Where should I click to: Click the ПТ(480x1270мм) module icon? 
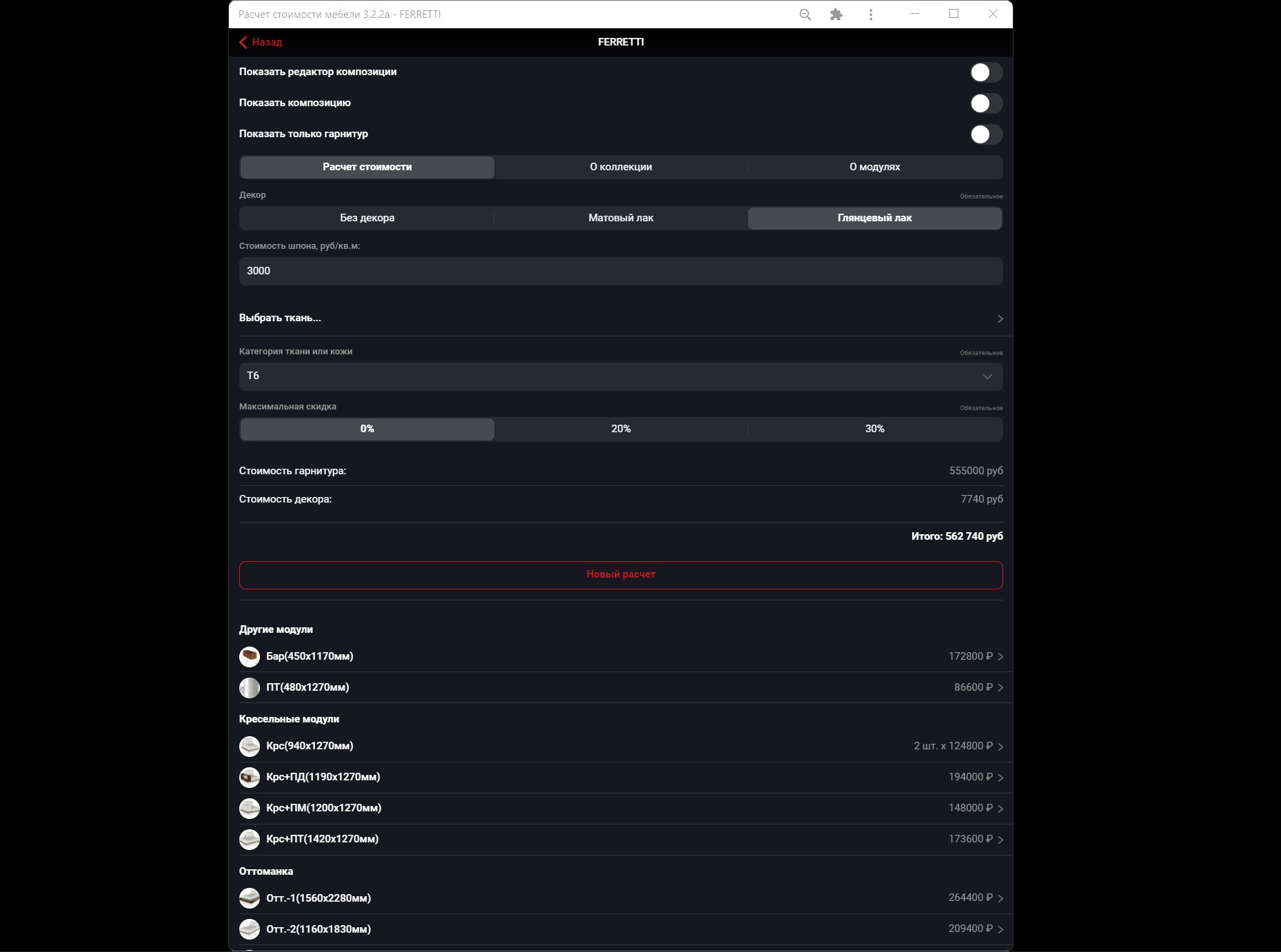(x=249, y=687)
